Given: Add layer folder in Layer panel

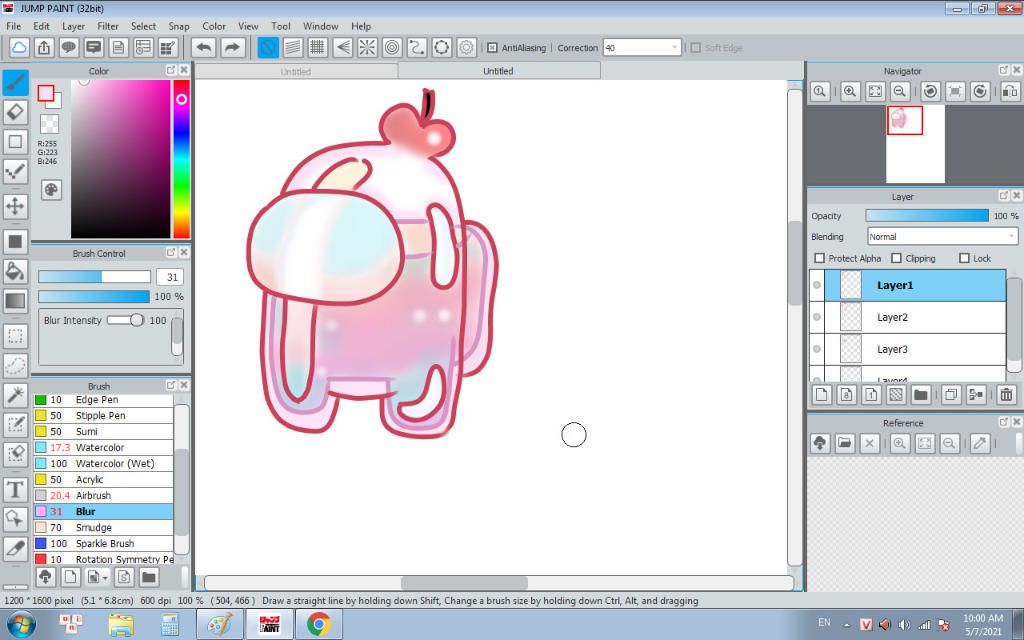Looking at the screenshot, I should click(x=920, y=394).
